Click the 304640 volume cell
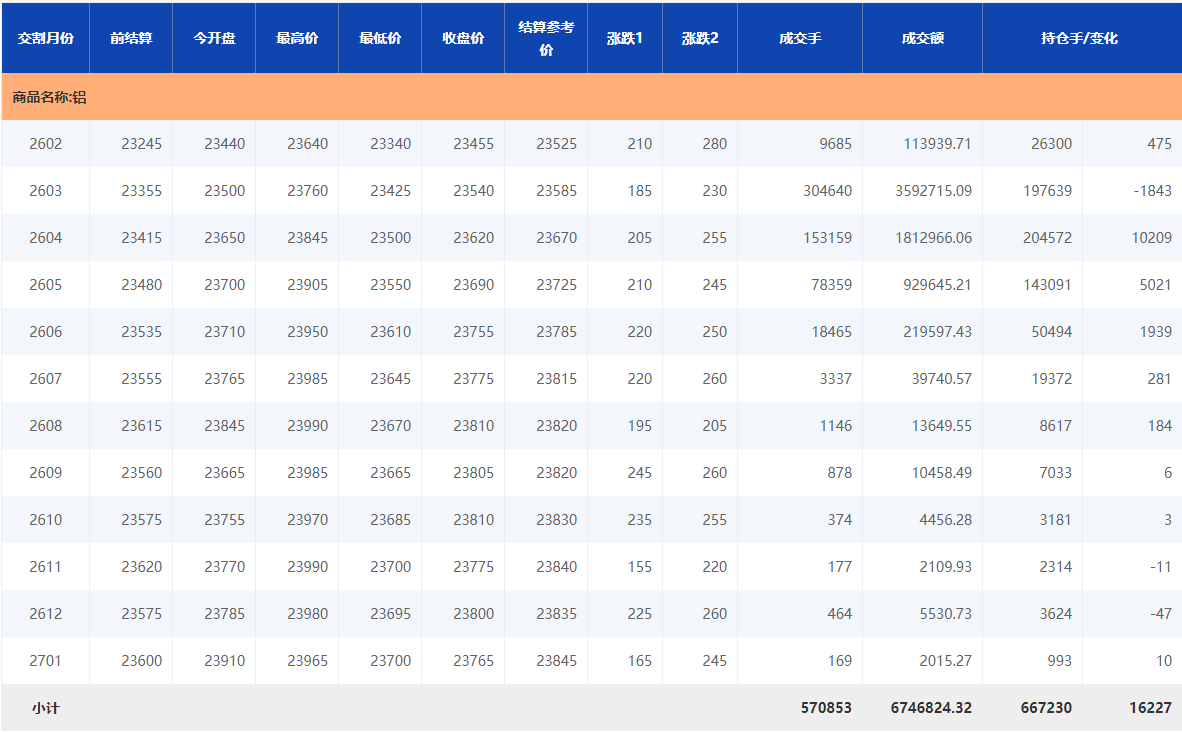Viewport: 1182px width, 732px height. tap(828, 190)
